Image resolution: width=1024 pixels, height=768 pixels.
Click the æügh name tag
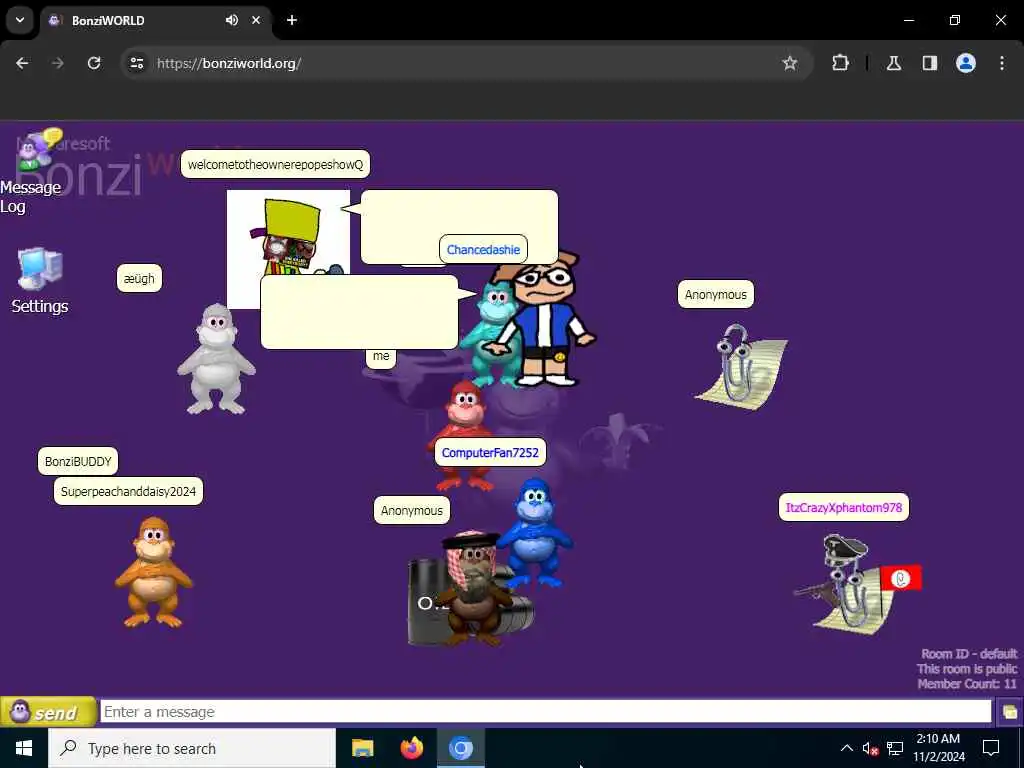(x=139, y=278)
